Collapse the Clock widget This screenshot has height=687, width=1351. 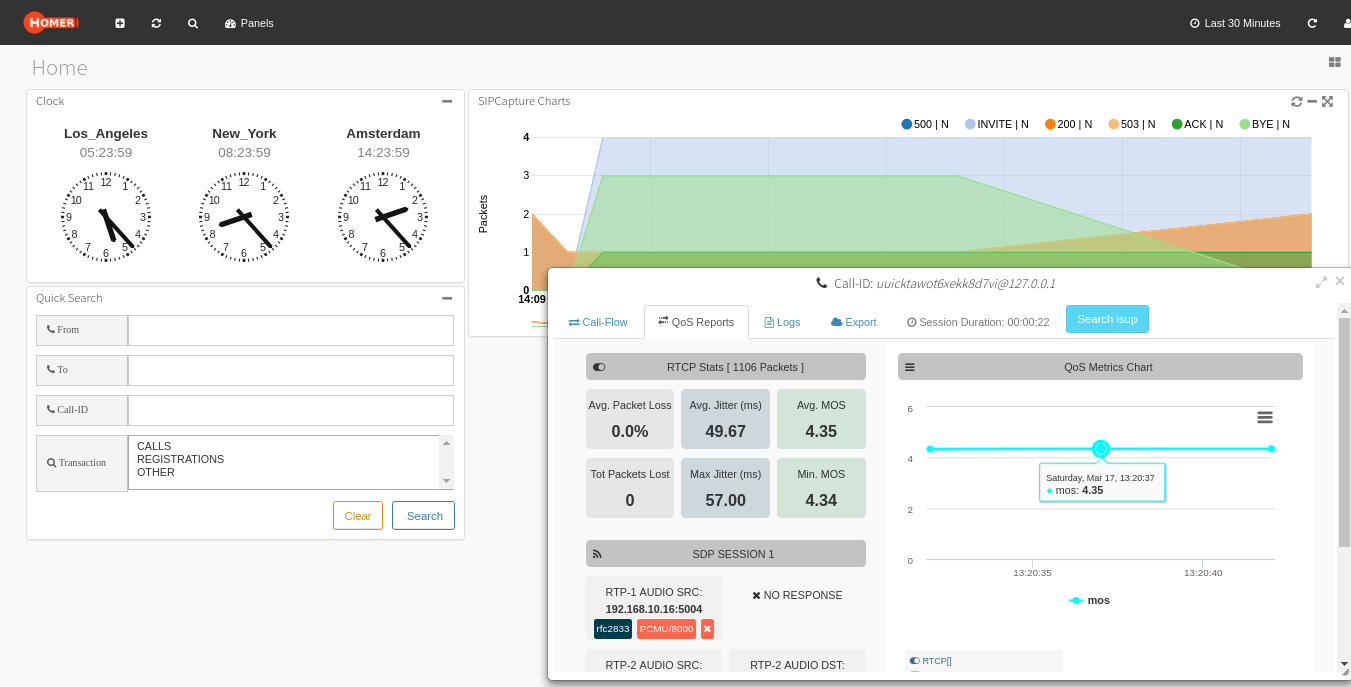[x=447, y=101]
